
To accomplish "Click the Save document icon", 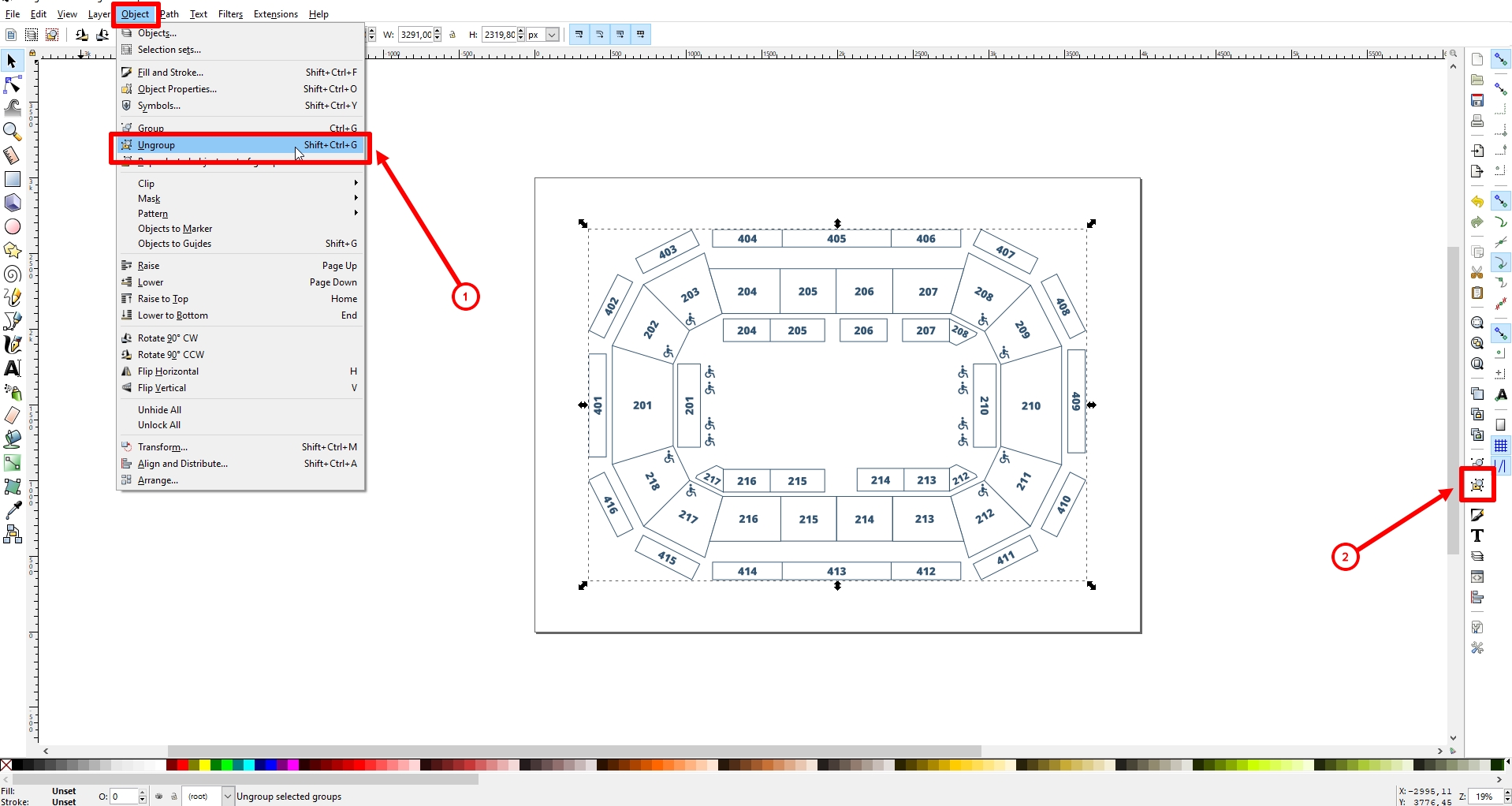I will 1477,100.
